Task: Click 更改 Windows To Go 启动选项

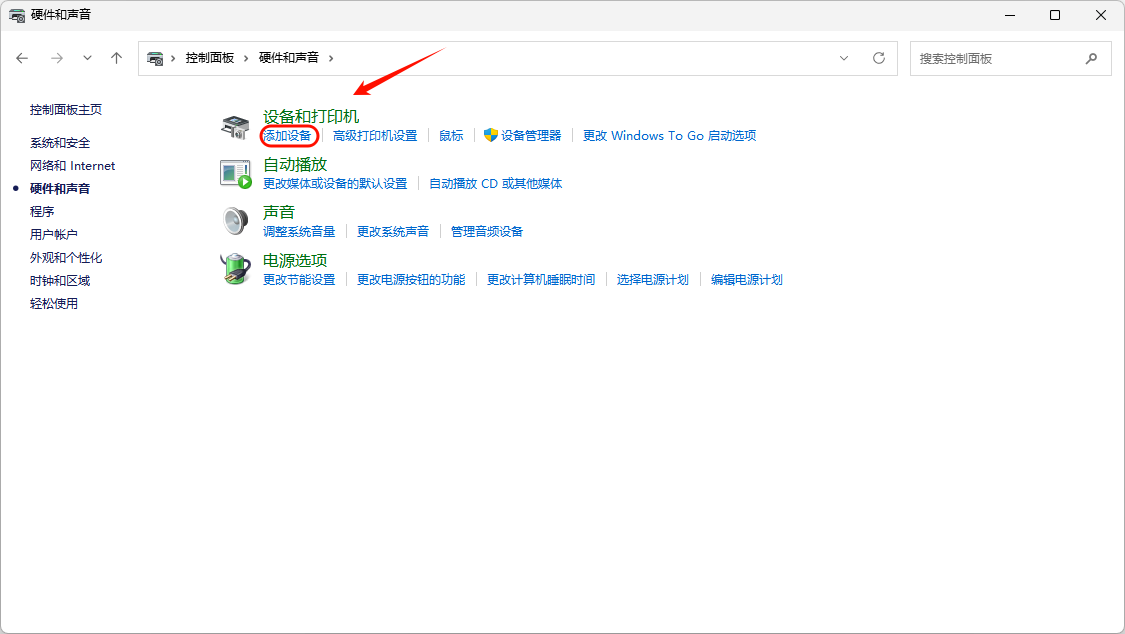Action: point(669,136)
